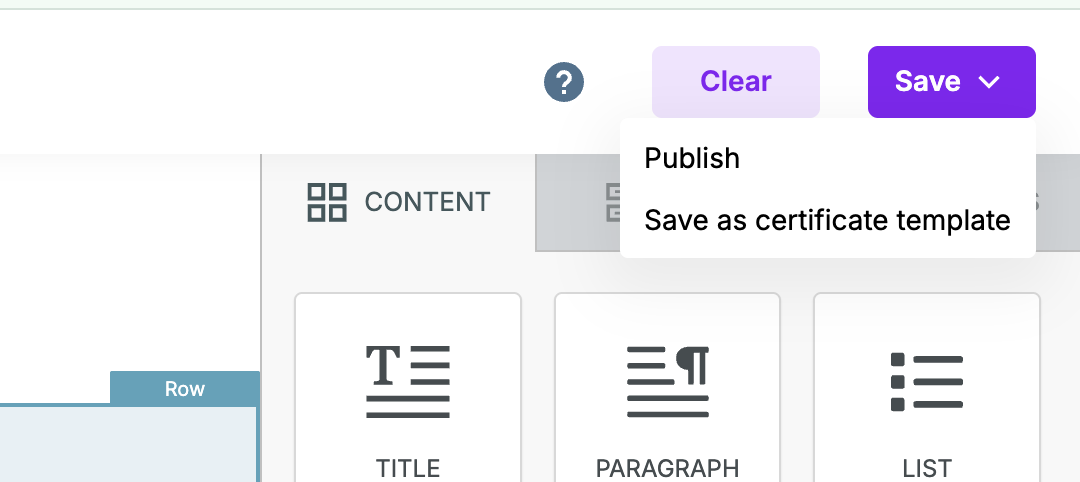Image resolution: width=1080 pixels, height=482 pixels.
Task: Click the partially hidden rows tab icon
Action: tap(612, 203)
